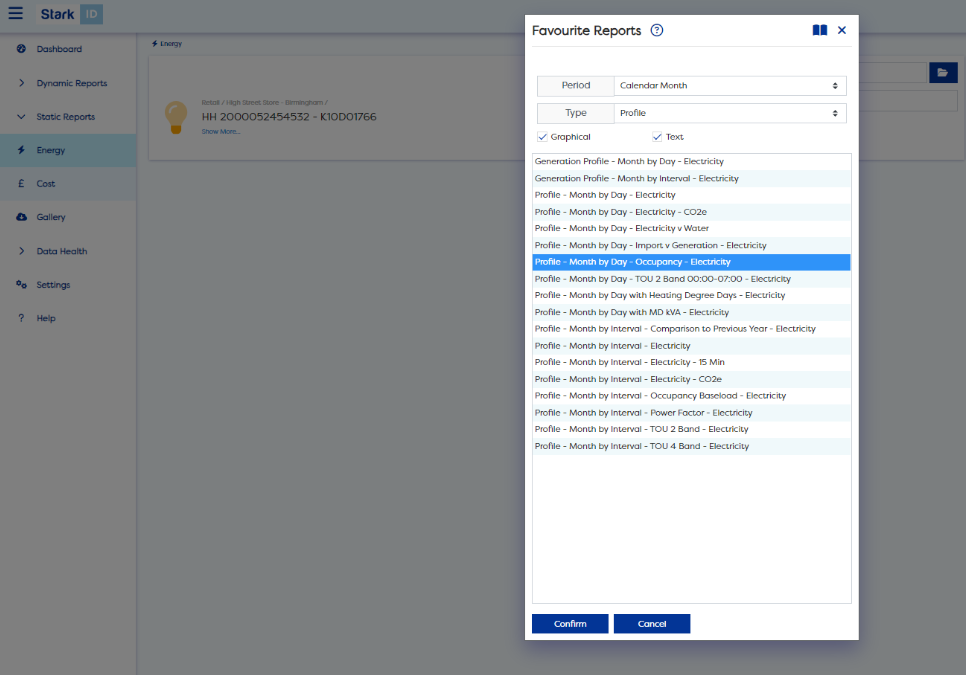Select Profile - Month by Day - Electricity - CO2e
This screenshot has width=966, height=675.
[x=691, y=211]
